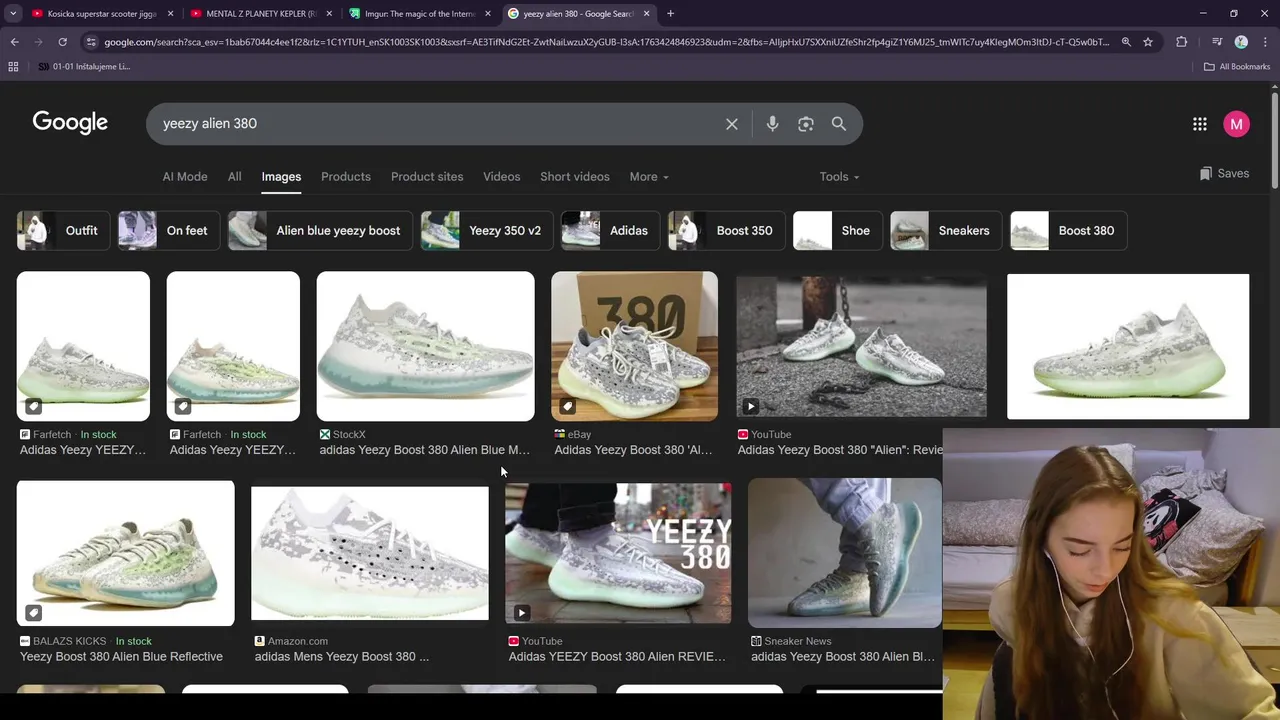Open the apps grid in bookmarks bar

13,67
